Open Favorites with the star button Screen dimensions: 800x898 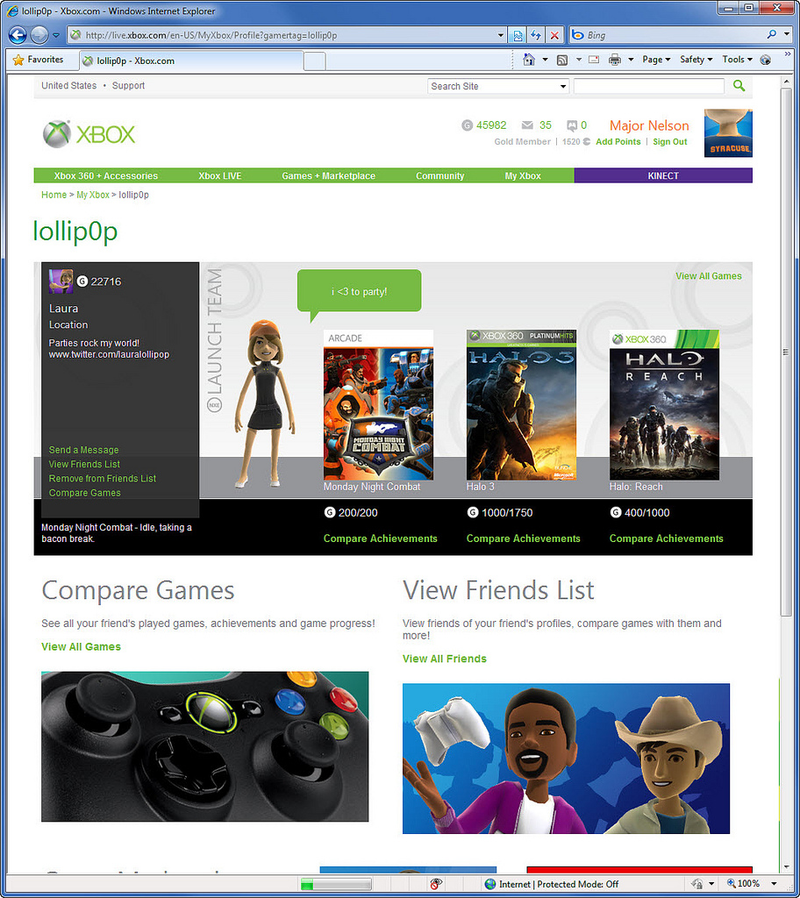pyautogui.click(x=38, y=60)
